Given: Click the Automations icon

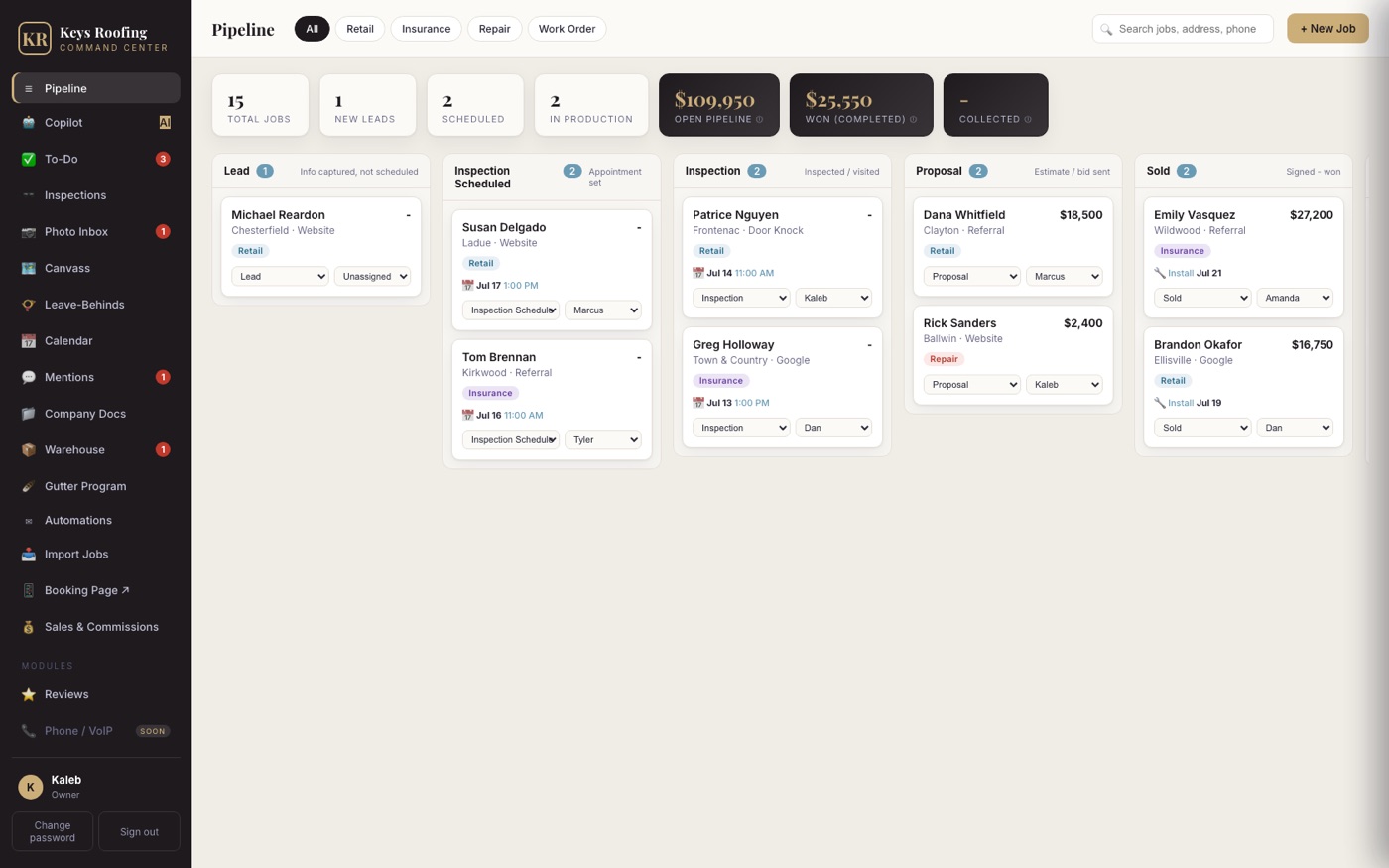Looking at the screenshot, I should click(29, 521).
